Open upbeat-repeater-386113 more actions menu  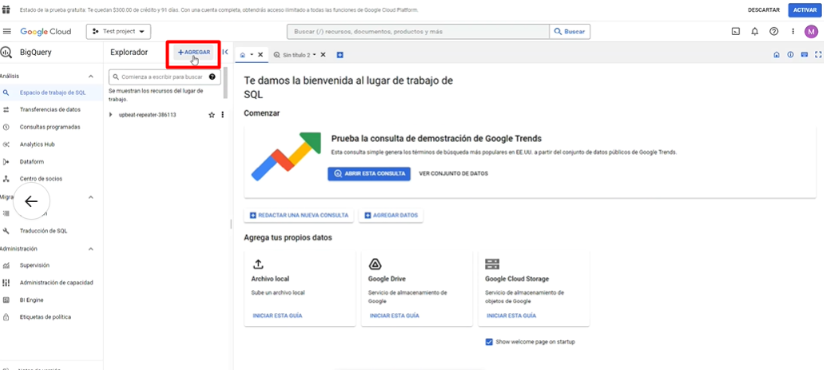[x=222, y=115]
